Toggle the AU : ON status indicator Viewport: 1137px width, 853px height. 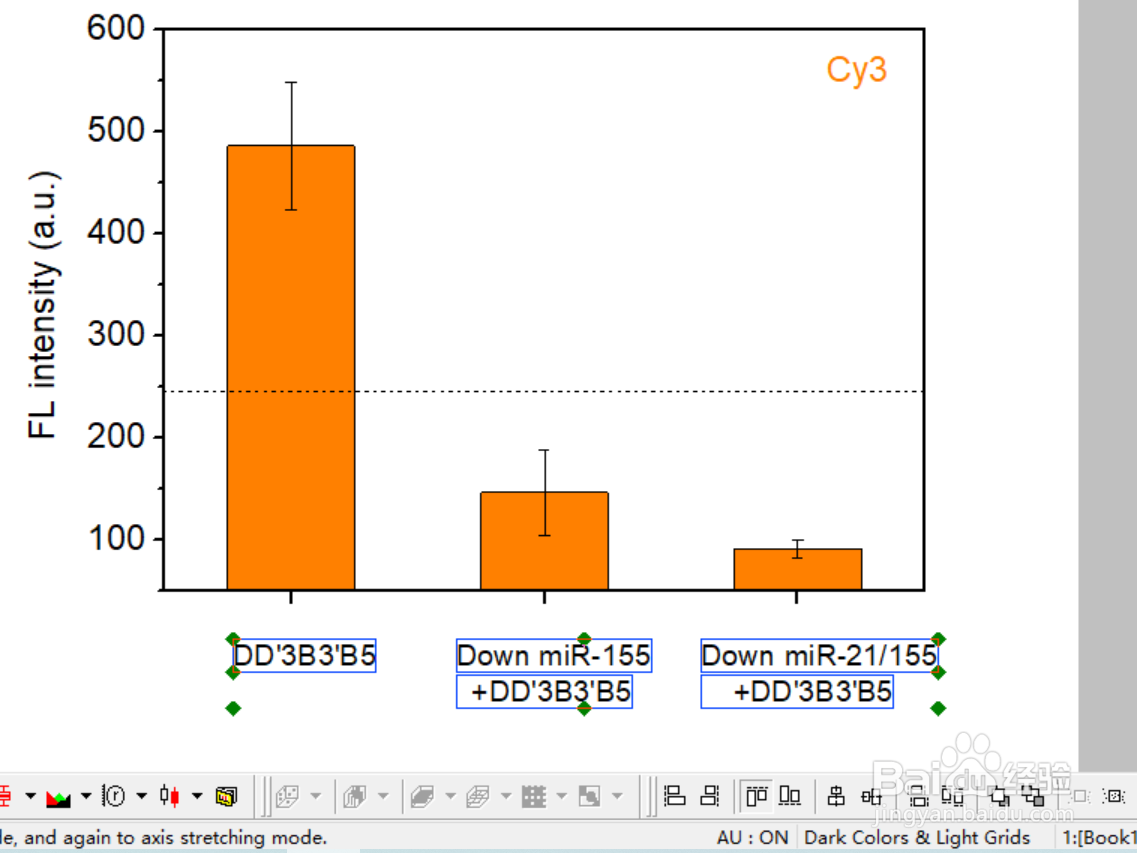[x=752, y=837]
